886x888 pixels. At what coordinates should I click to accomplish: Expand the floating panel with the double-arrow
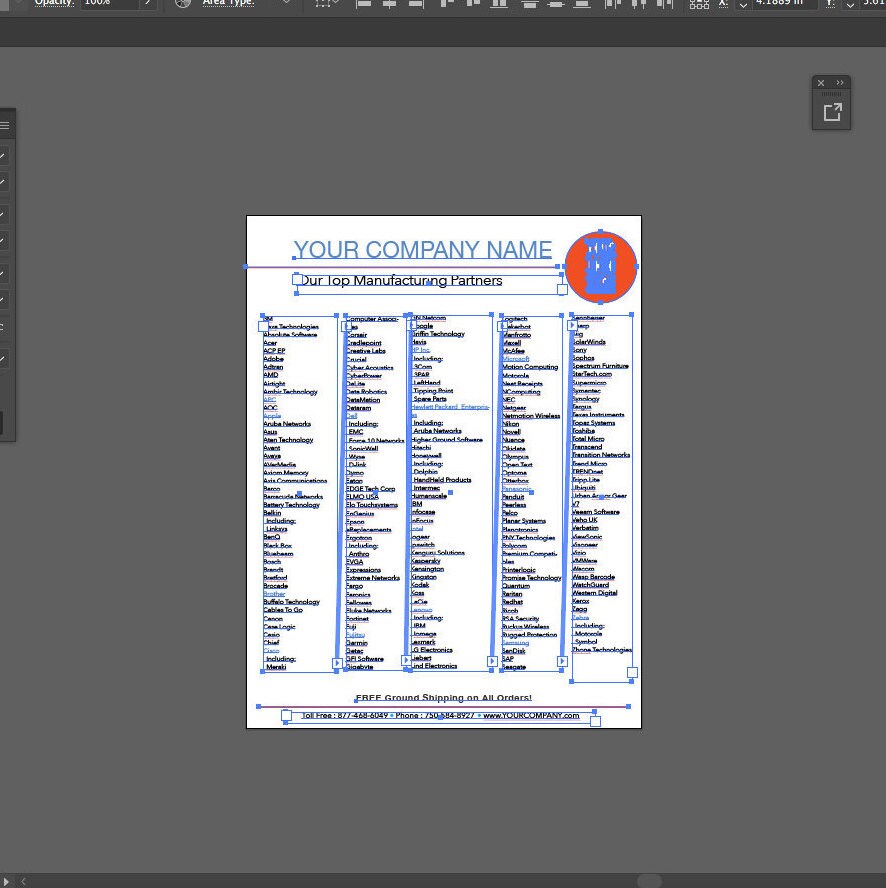pyautogui.click(x=840, y=83)
